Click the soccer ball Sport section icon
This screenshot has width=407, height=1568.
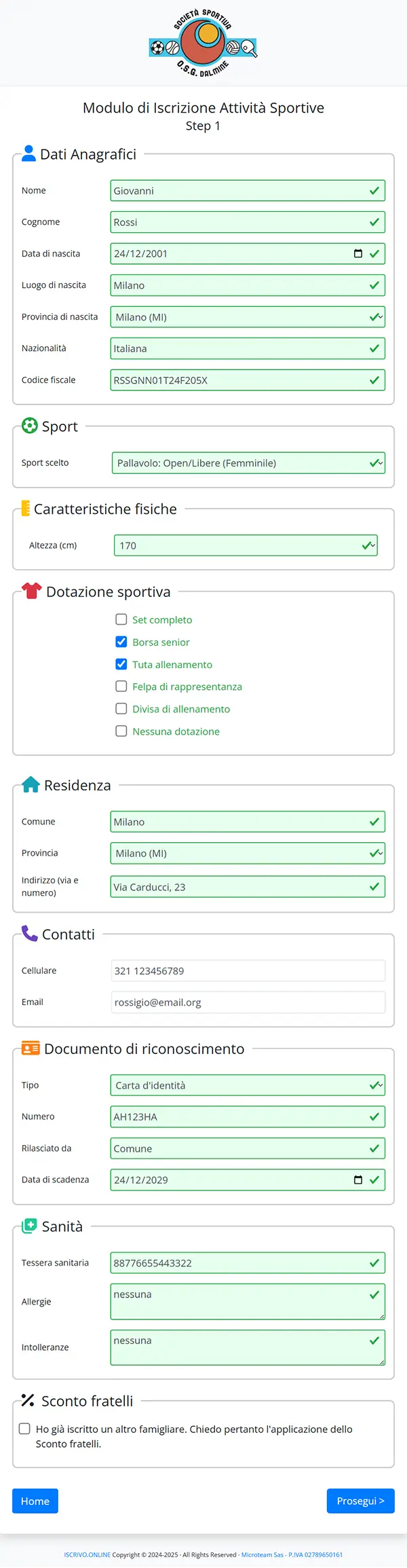pyautogui.click(x=29, y=426)
